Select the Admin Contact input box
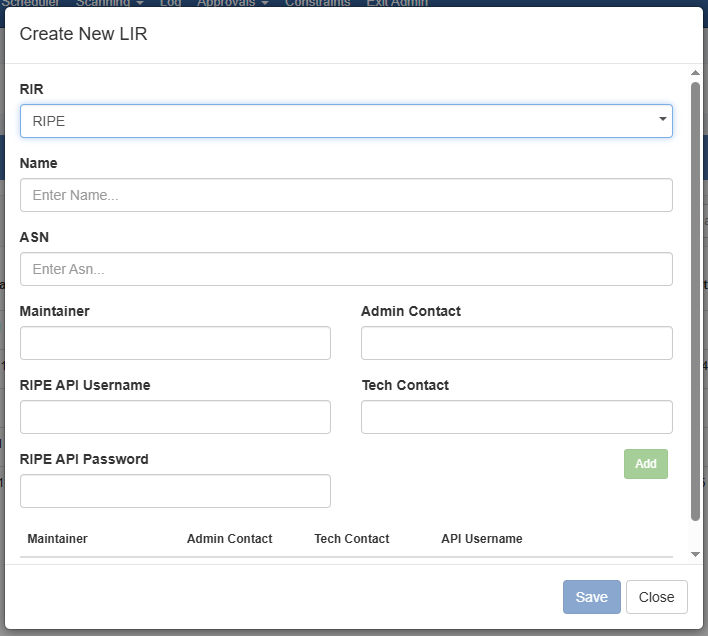This screenshot has width=708, height=636. (516, 343)
